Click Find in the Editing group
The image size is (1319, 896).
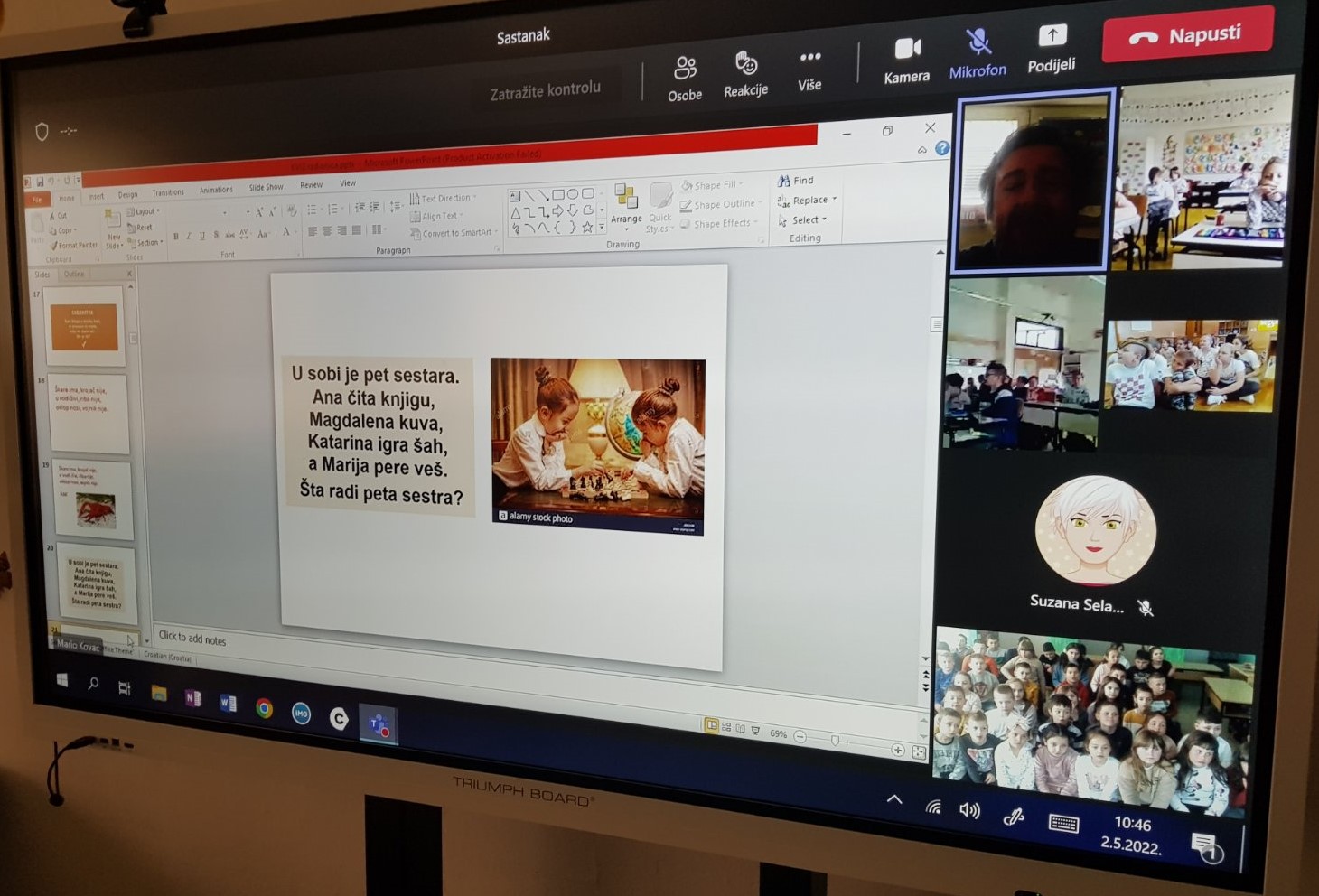[795, 181]
